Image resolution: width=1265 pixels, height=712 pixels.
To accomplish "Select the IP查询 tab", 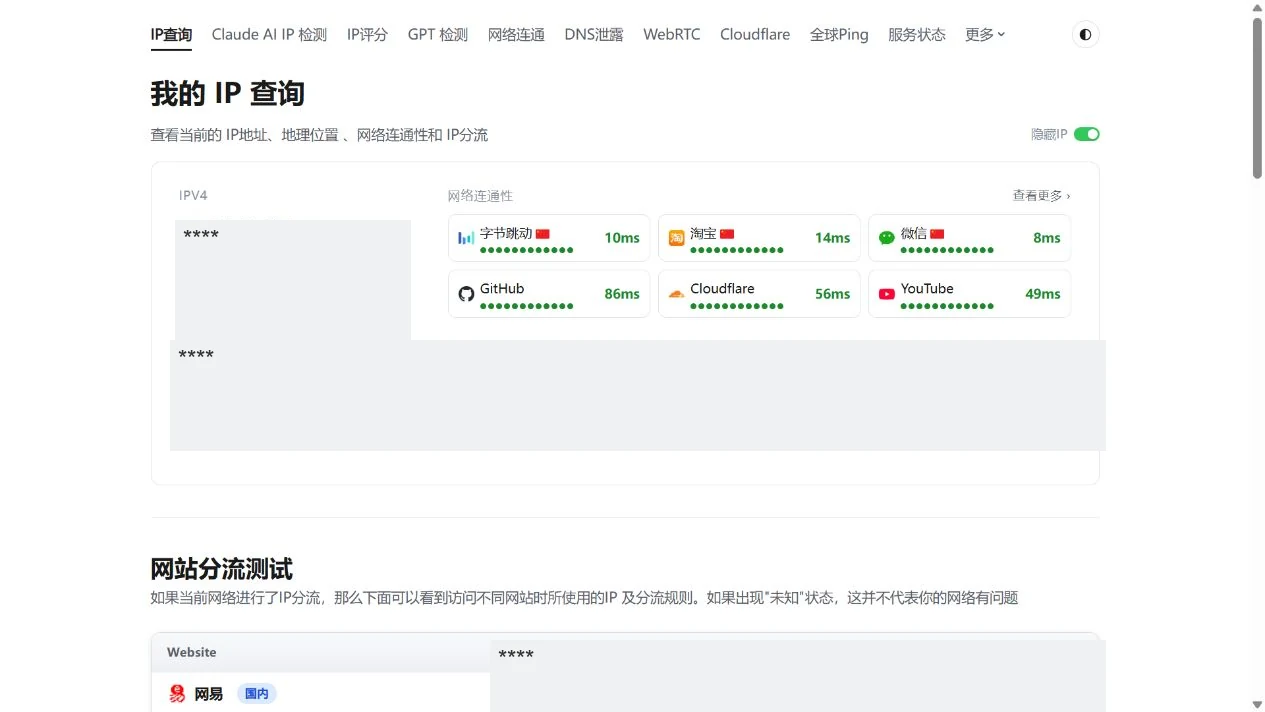I will (171, 34).
